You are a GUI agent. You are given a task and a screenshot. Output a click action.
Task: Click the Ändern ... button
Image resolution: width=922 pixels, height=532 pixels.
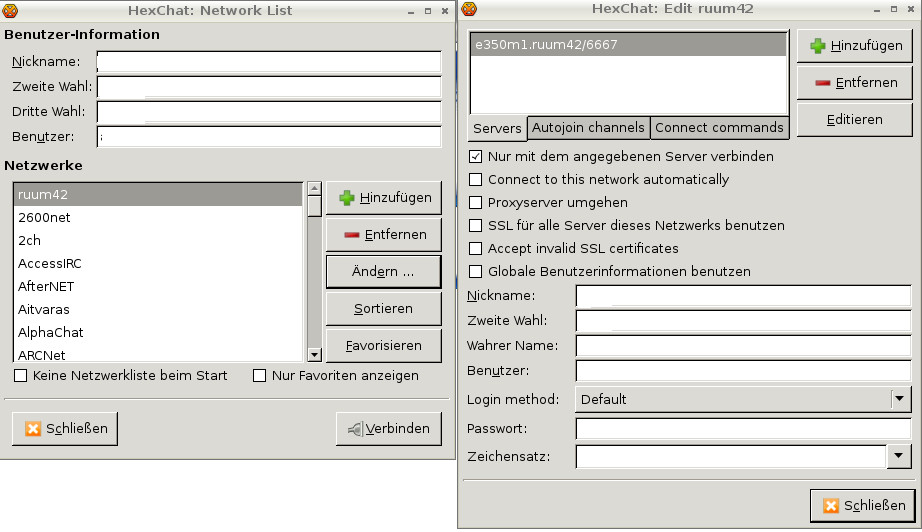click(x=384, y=272)
